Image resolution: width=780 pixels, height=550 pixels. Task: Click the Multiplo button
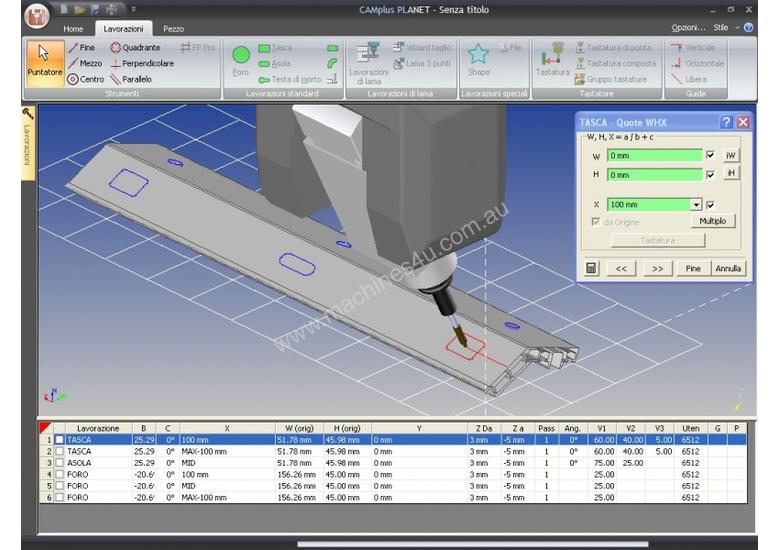coord(713,221)
